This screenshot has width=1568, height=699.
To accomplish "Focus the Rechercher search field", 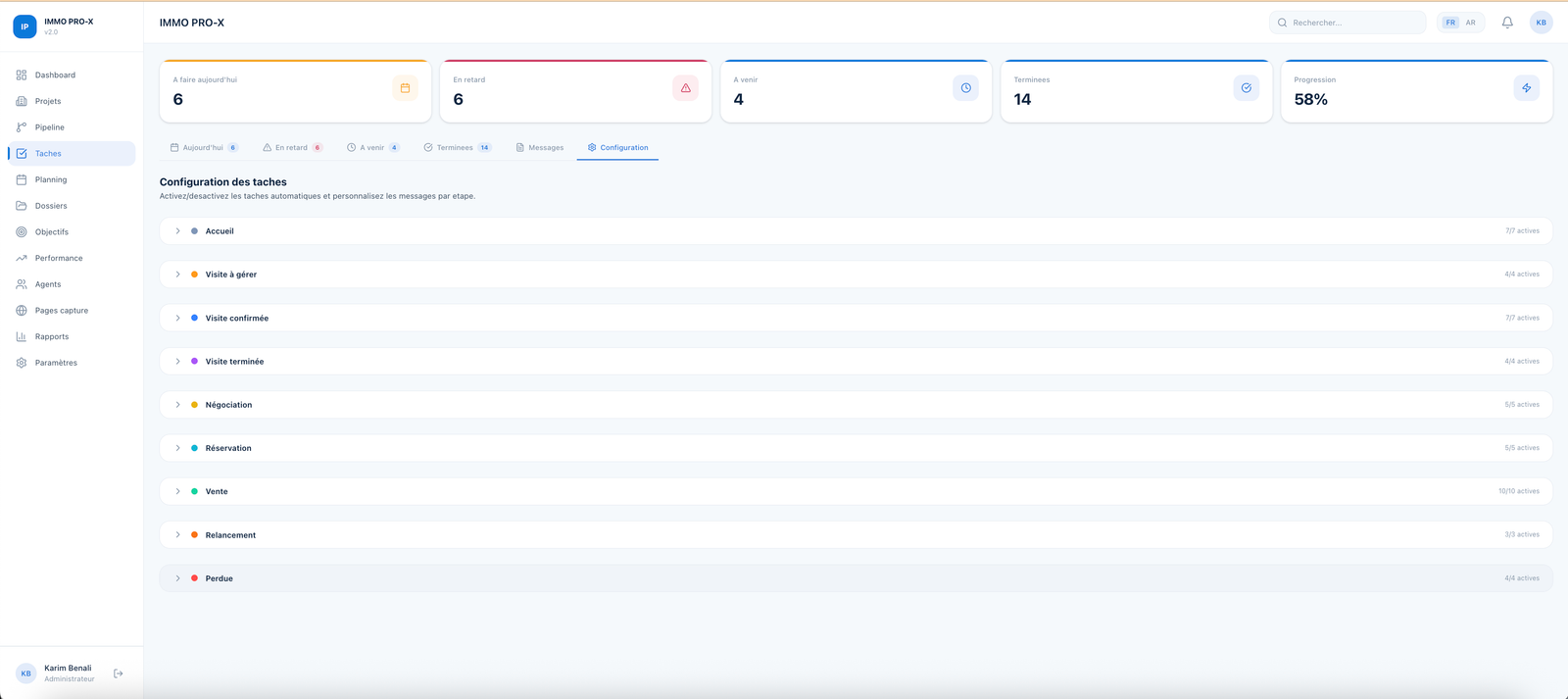I will (1347, 23).
